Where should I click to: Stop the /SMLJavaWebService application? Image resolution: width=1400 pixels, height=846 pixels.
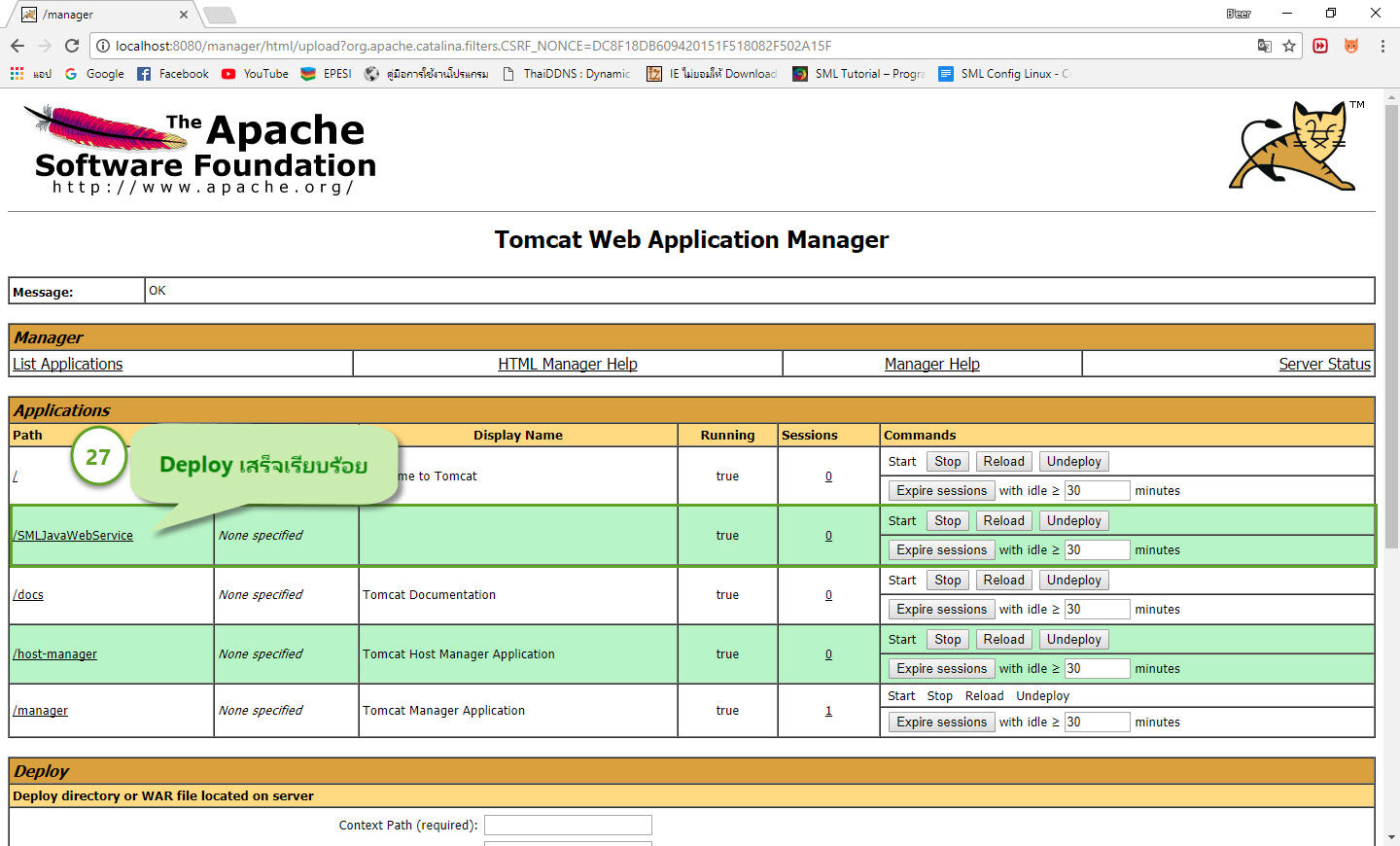point(948,521)
